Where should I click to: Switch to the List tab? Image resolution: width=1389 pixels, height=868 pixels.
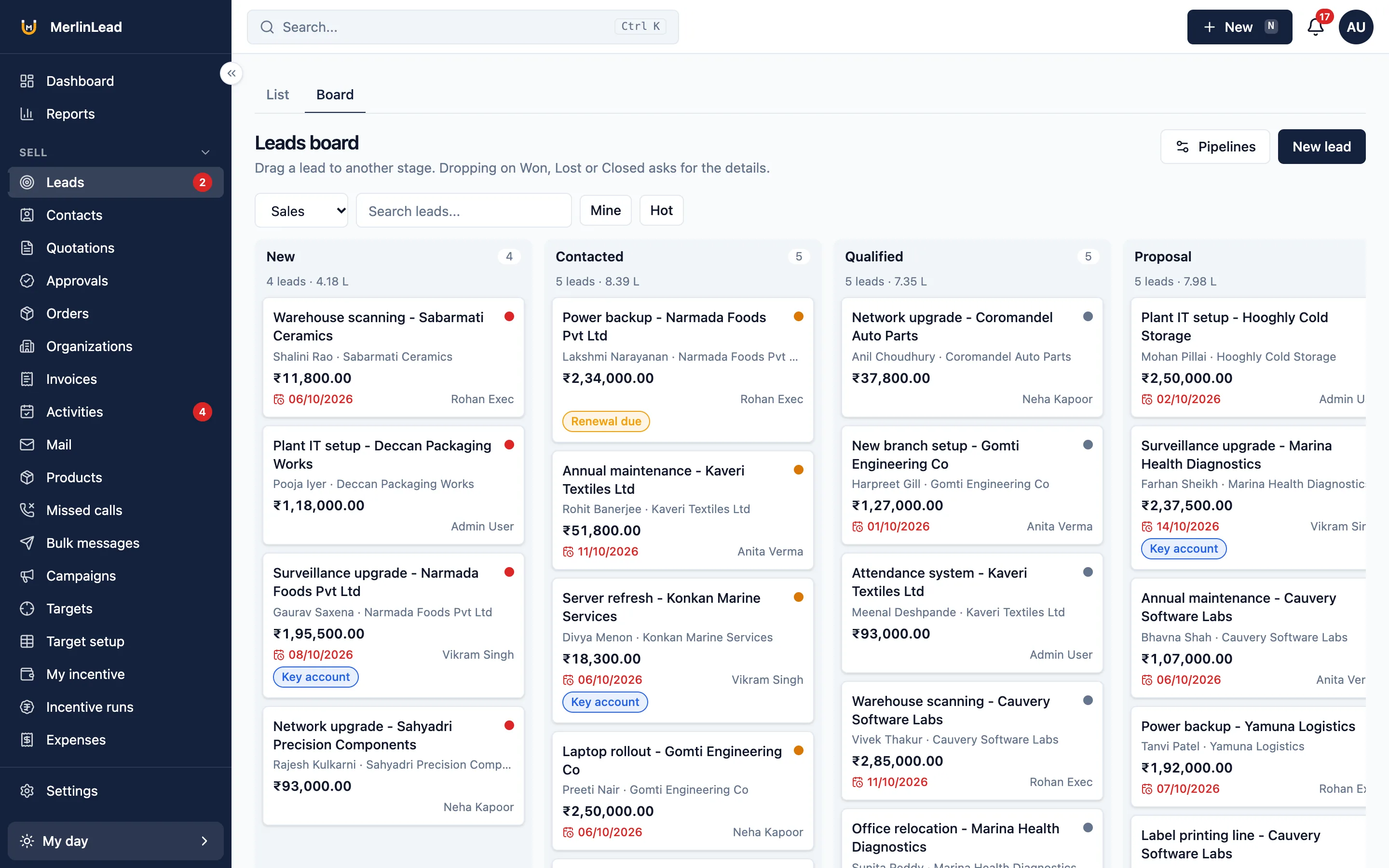tap(277, 94)
